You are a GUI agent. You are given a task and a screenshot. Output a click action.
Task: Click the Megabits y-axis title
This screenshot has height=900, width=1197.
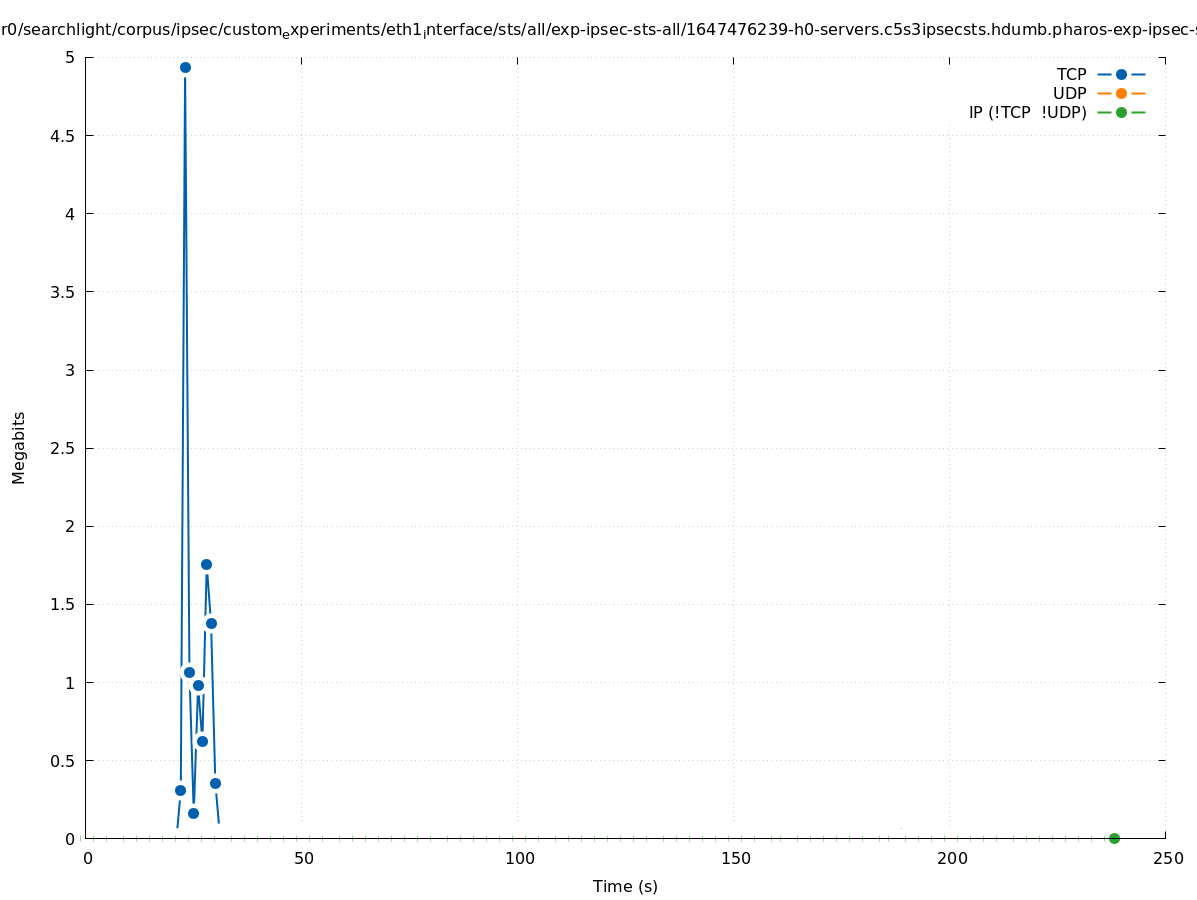pos(19,447)
